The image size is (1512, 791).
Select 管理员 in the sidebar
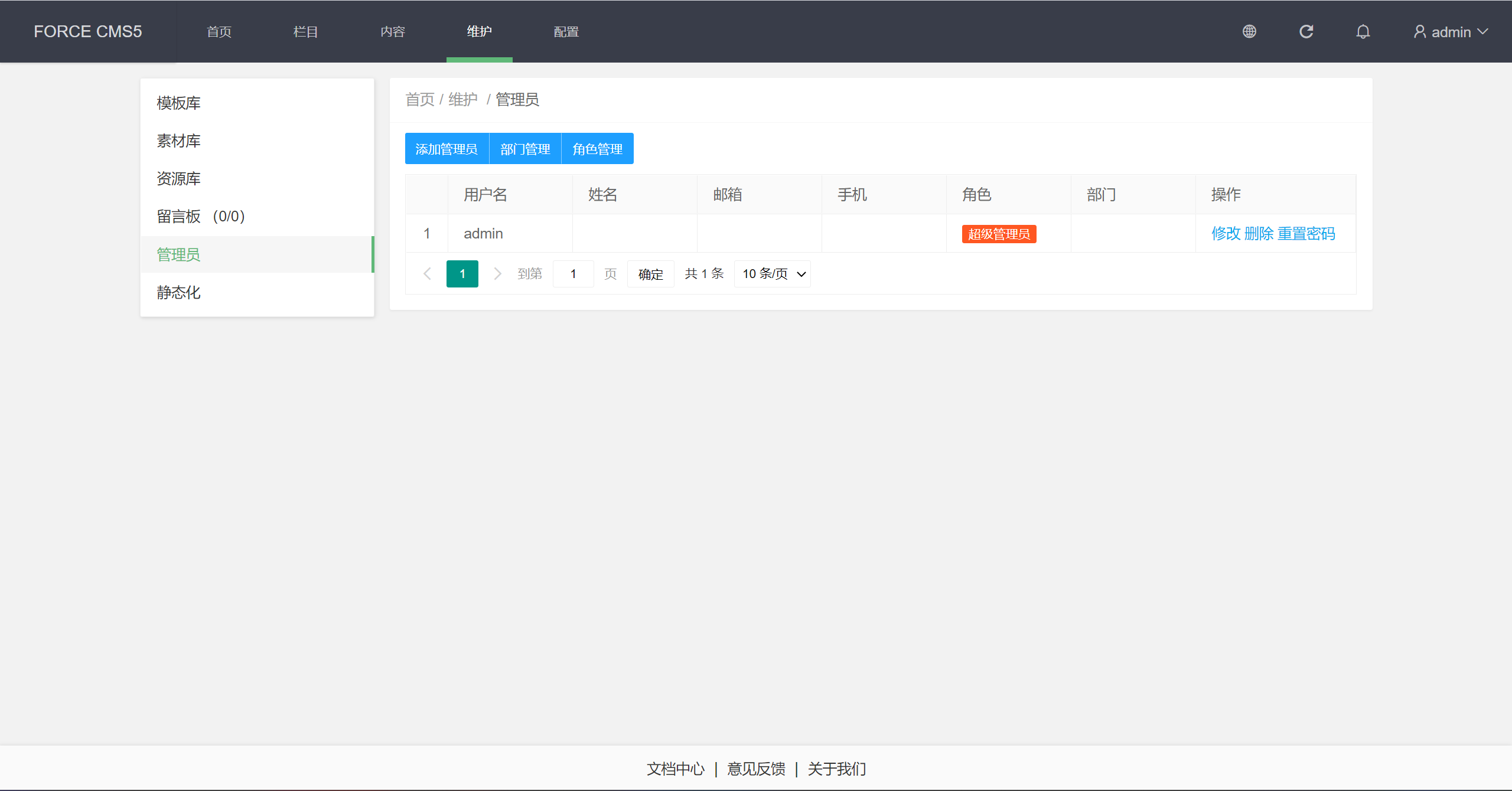257,254
